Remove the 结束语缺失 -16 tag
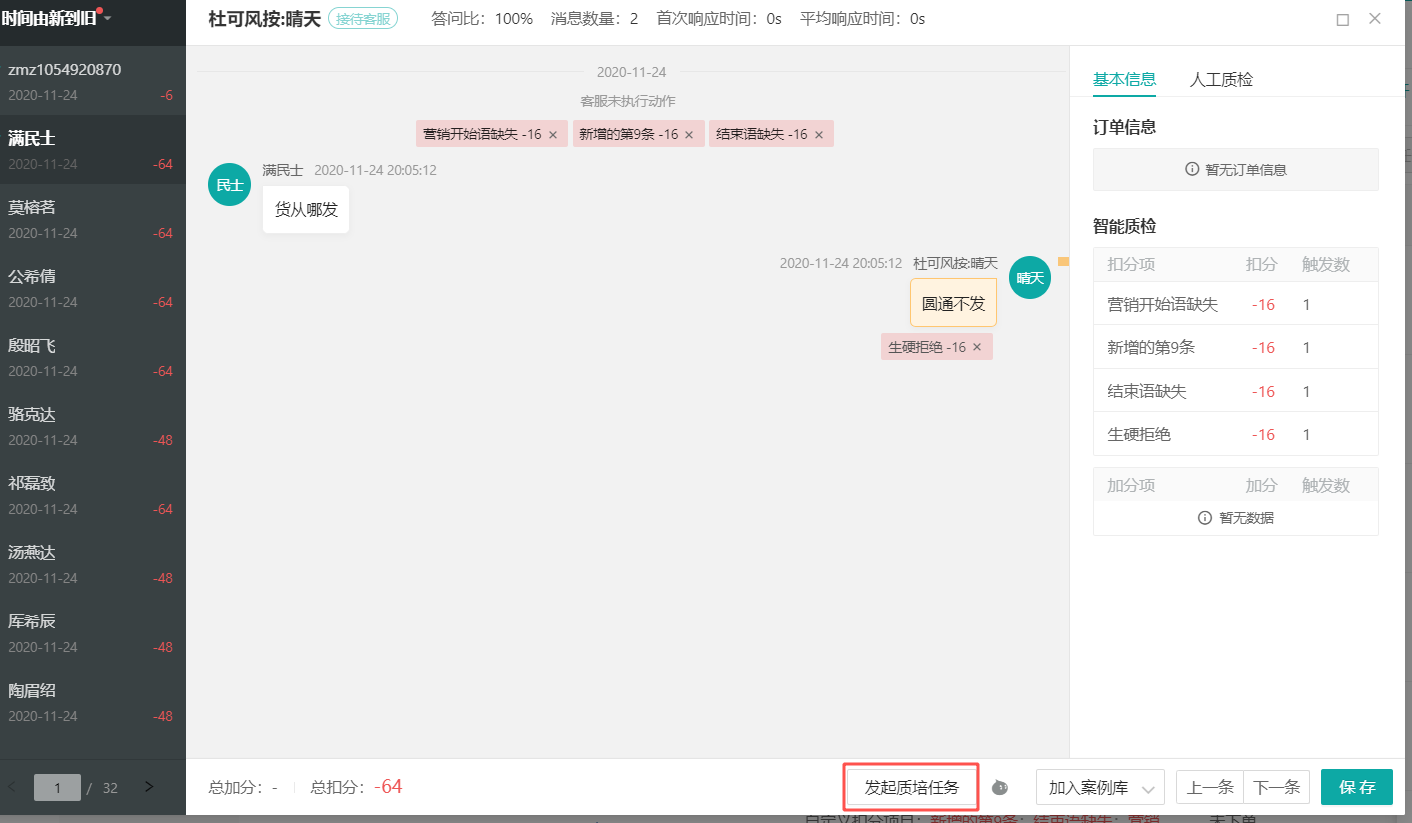1412x823 pixels. [819, 134]
